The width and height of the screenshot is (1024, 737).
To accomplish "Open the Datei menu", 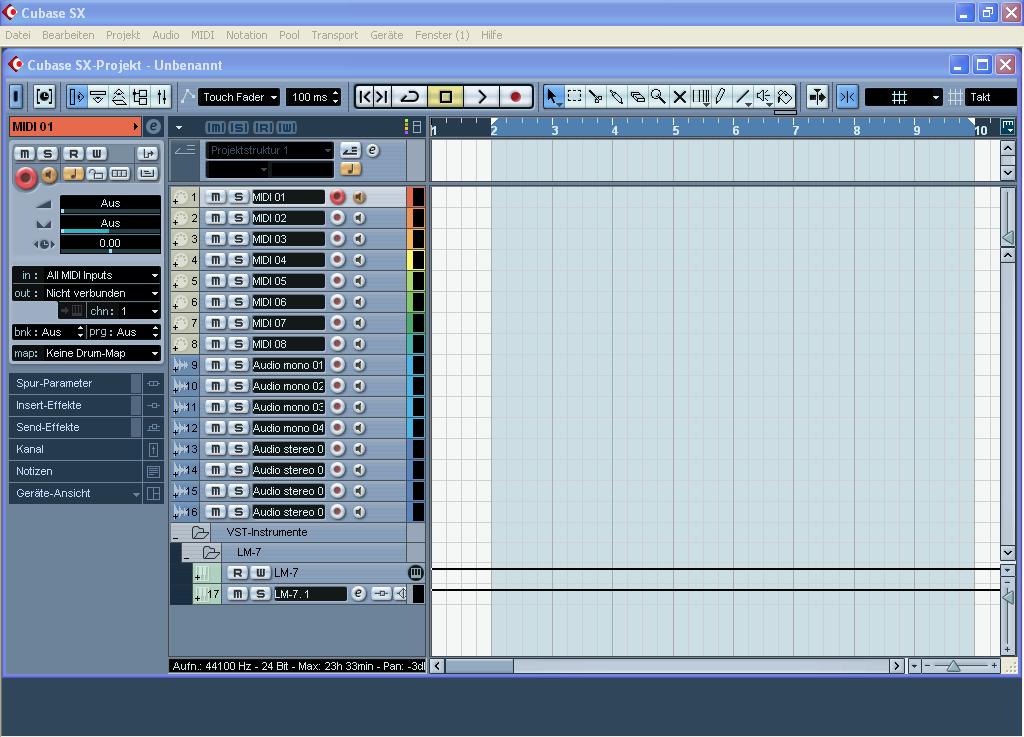I will click(18, 35).
